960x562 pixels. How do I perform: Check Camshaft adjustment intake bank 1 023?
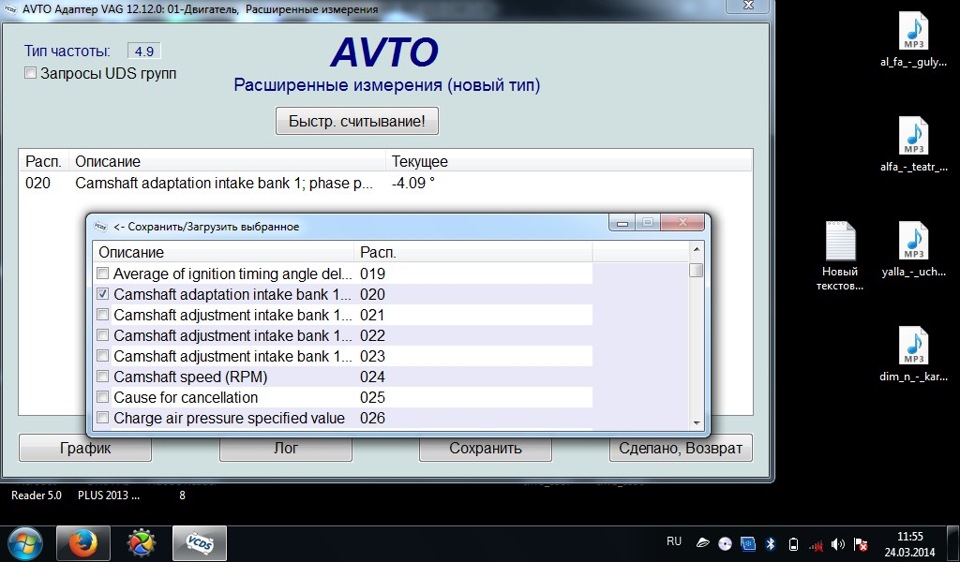point(103,356)
